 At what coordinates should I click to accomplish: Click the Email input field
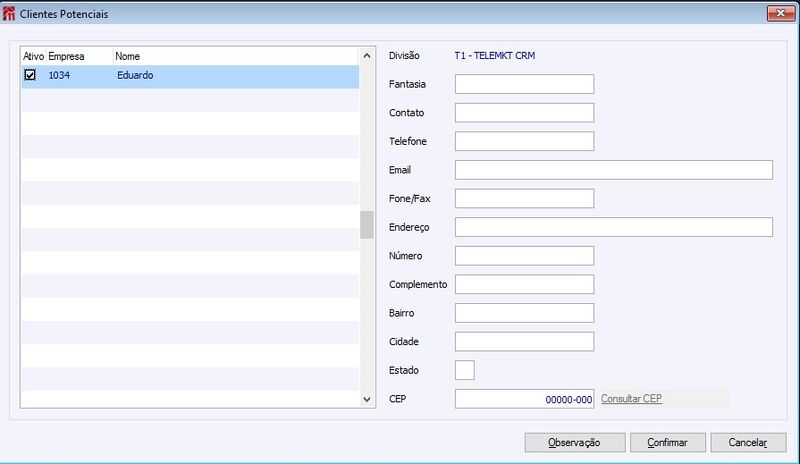[x=614, y=170]
